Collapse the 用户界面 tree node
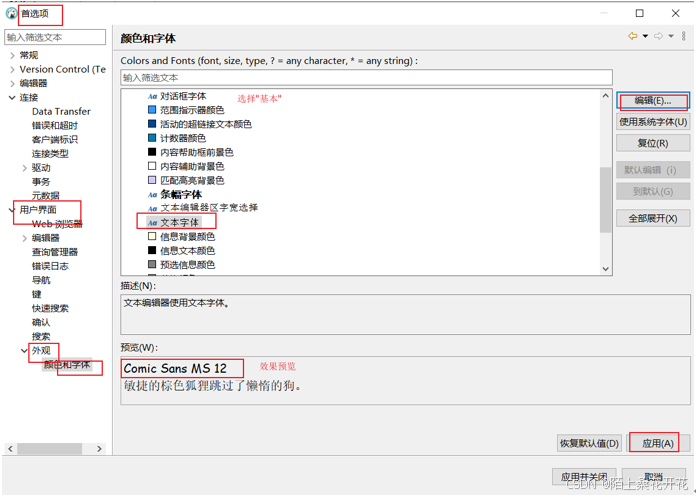Screen dimensions: 696x498 [x=12, y=210]
